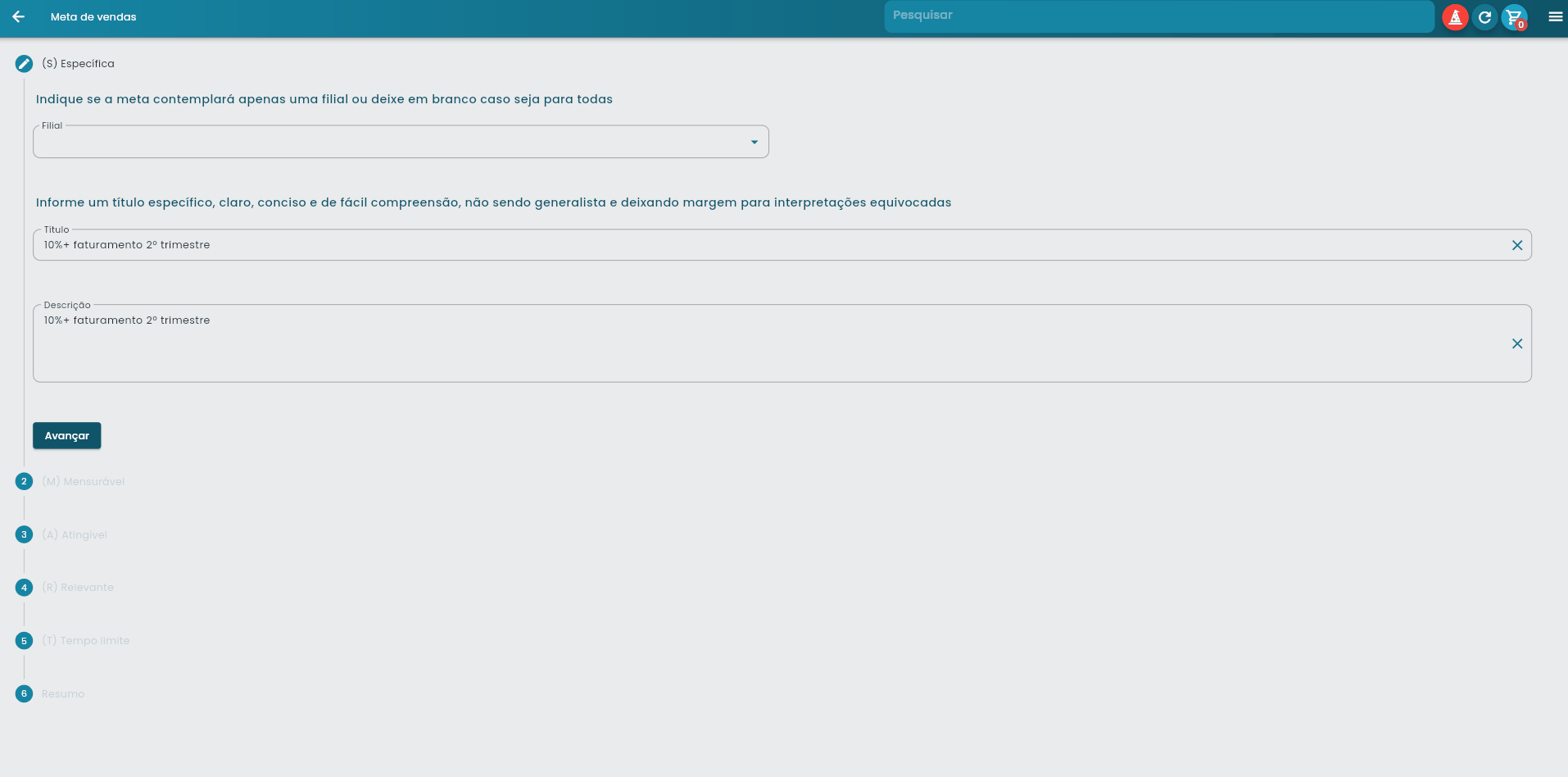This screenshot has height=777, width=1568.
Task: Clear the Título field using its X icon
Action: (x=1516, y=244)
